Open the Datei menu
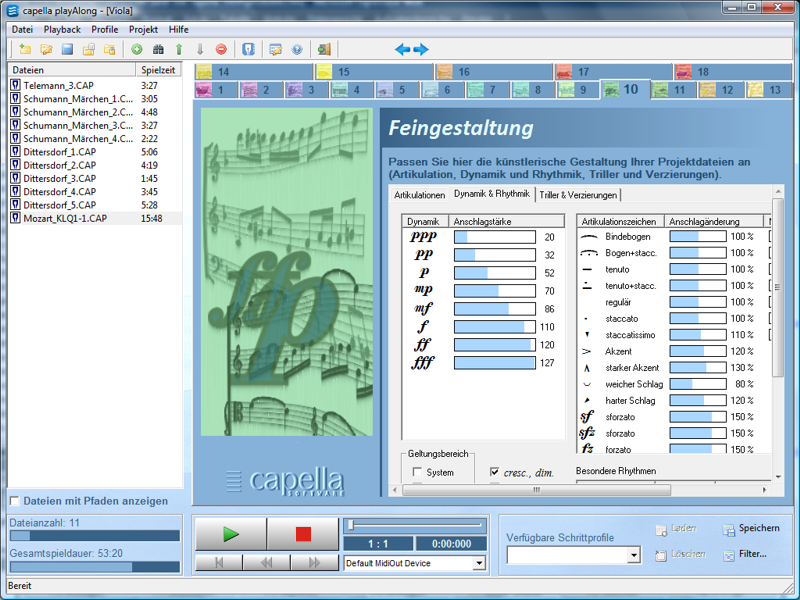800x600 pixels. tap(22, 30)
